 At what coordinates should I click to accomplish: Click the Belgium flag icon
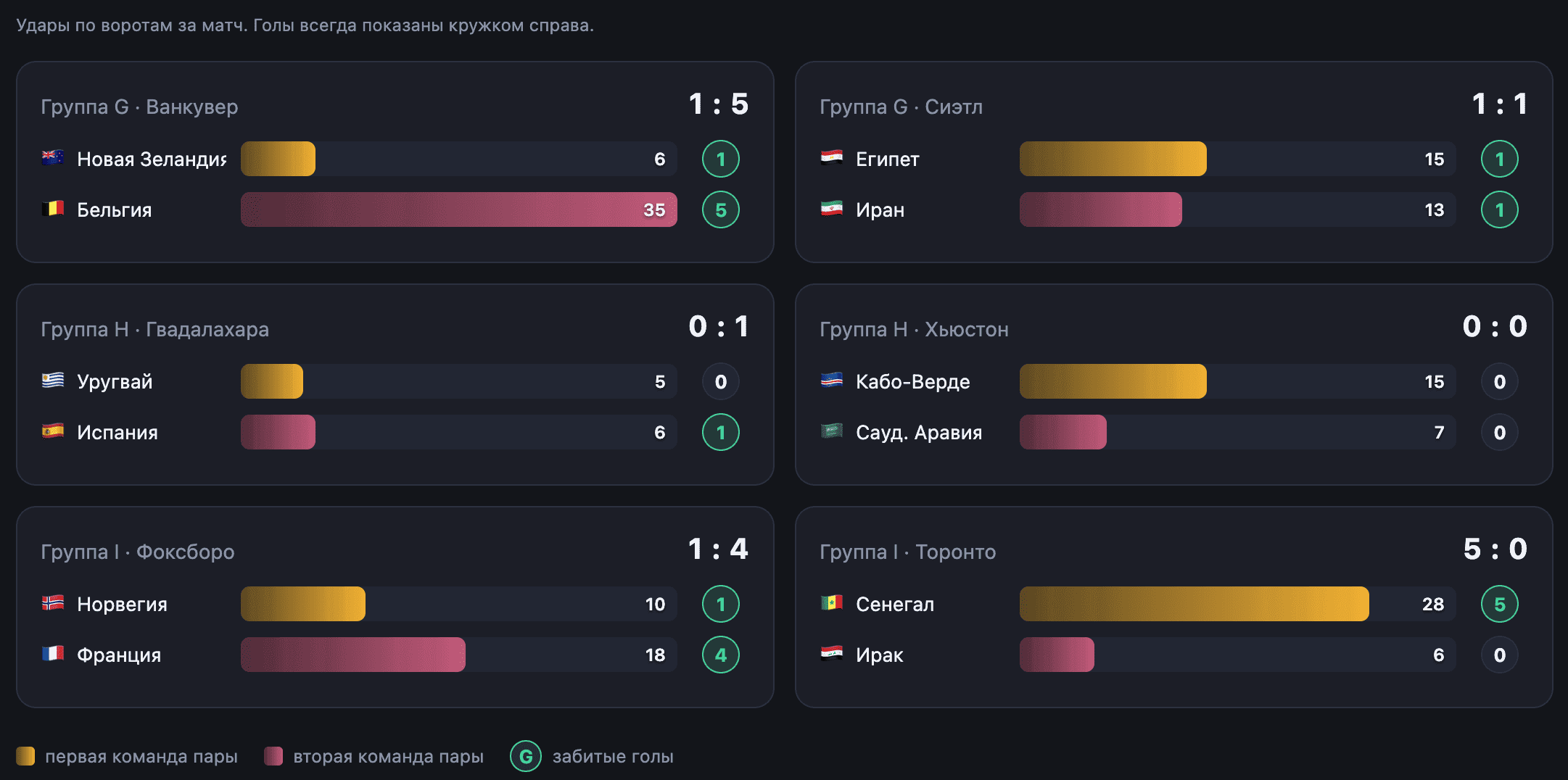(53, 209)
